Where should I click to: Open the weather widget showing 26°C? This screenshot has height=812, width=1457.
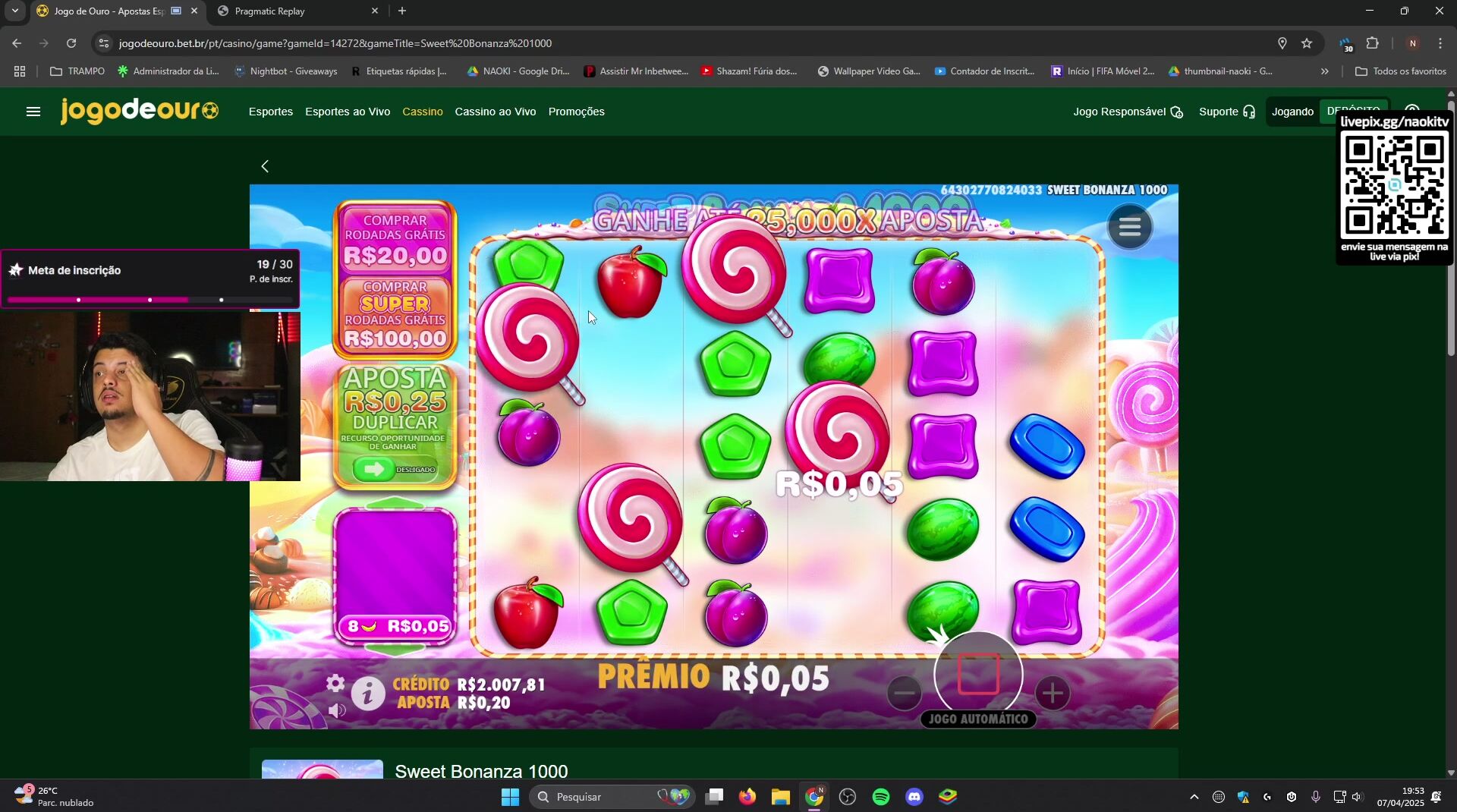pos(53,797)
